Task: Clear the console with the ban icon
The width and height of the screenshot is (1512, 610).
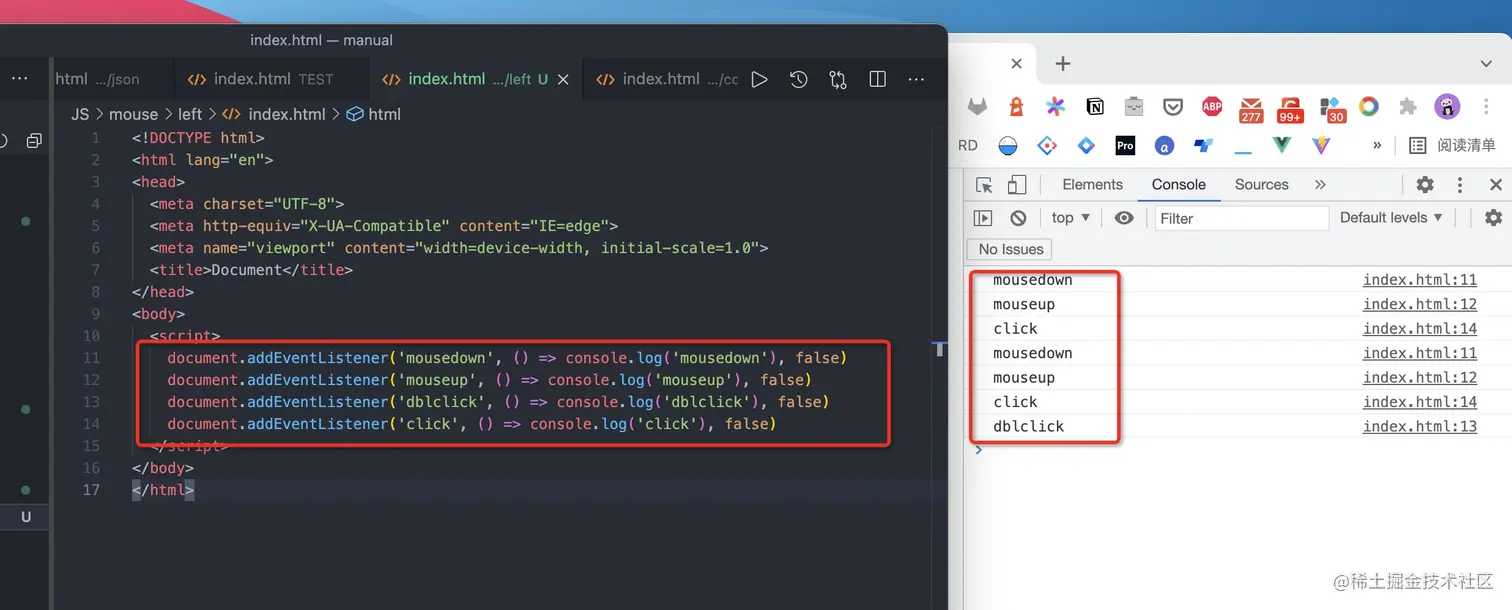Action: point(1018,218)
